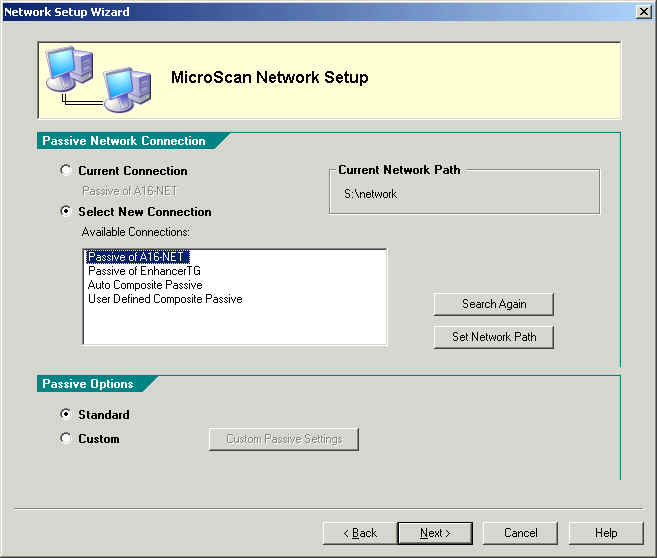Click the disabled Custom Passive Settings button
The image size is (657, 558).
(x=284, y=439)
